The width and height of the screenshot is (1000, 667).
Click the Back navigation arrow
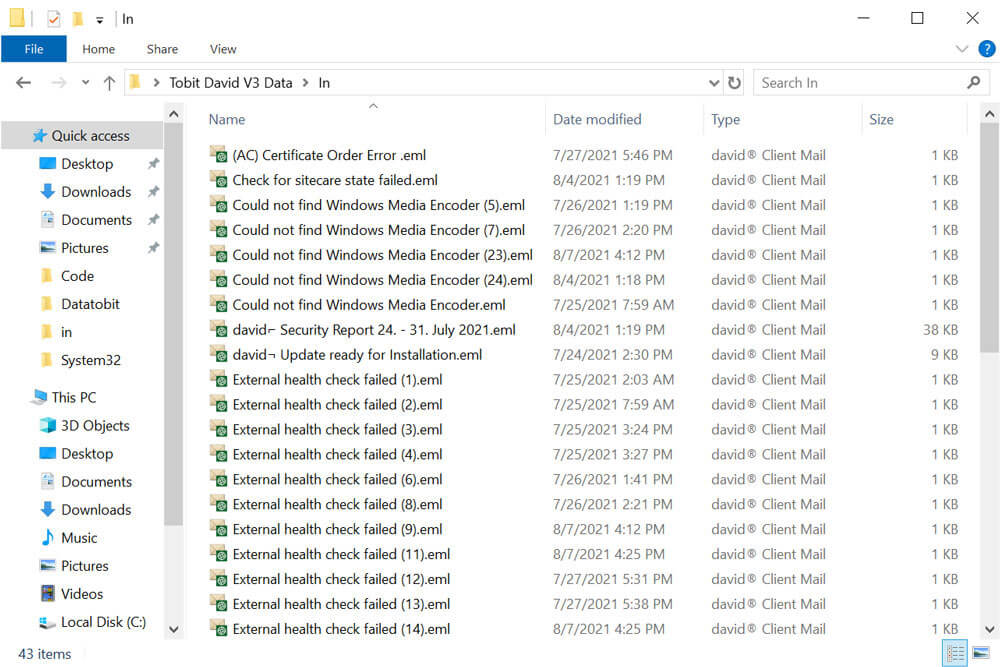click(24, 83)
